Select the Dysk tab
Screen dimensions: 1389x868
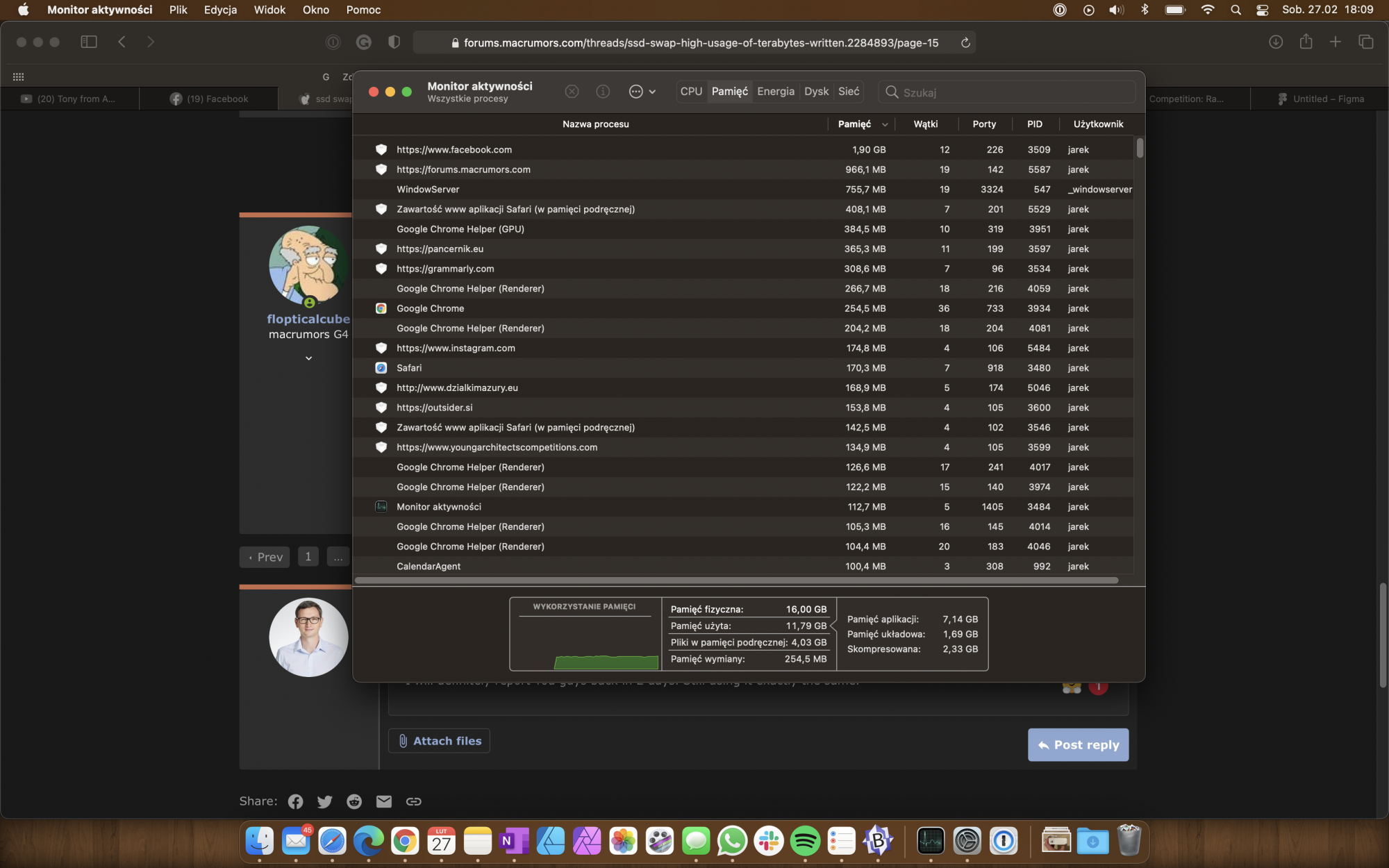click(x=816, y=92)
